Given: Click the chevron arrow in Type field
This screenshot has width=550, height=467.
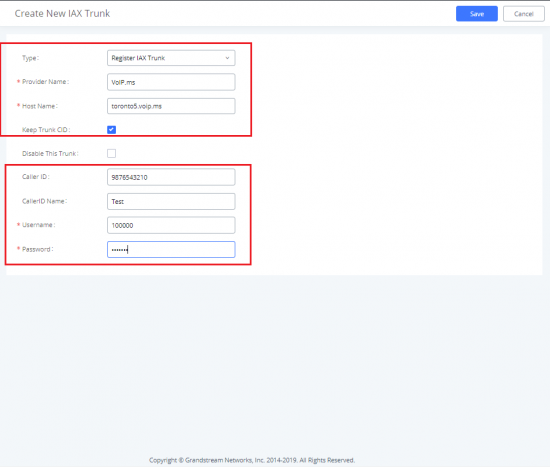Looking at the screenshot, I should point(227,58).
